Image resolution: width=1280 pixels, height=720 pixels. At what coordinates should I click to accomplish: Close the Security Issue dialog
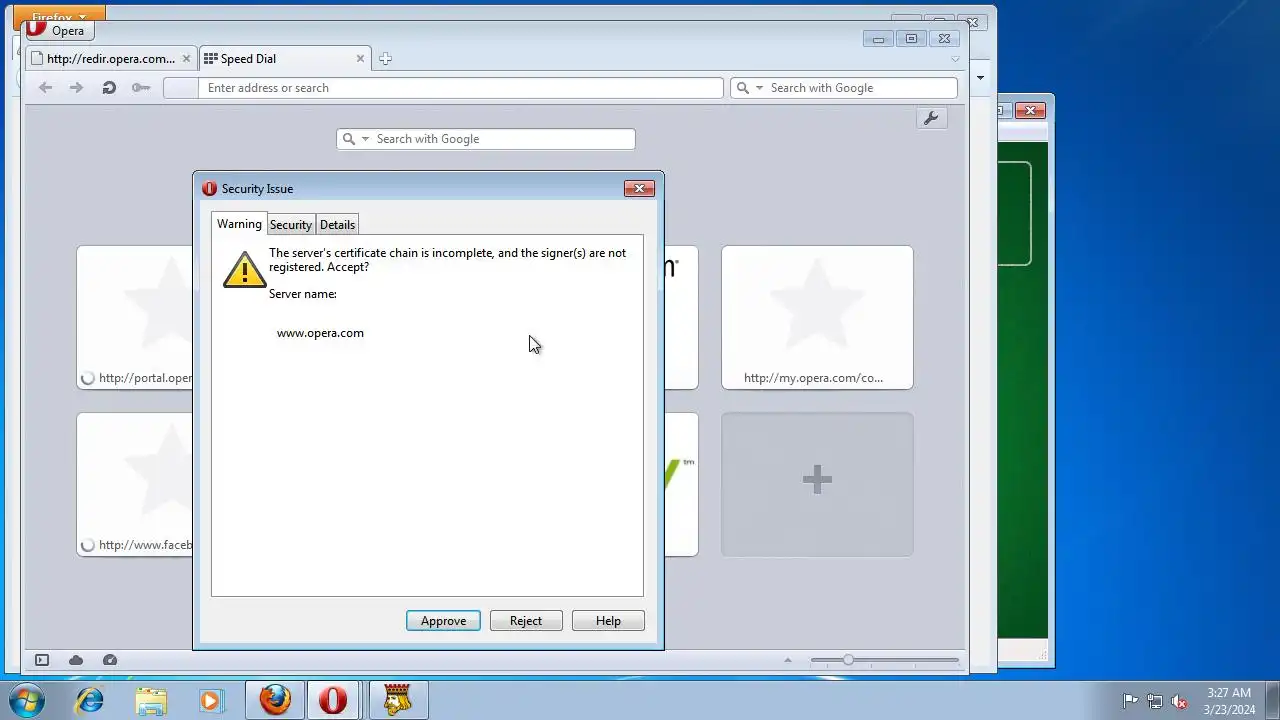click(x=639, y=188)
